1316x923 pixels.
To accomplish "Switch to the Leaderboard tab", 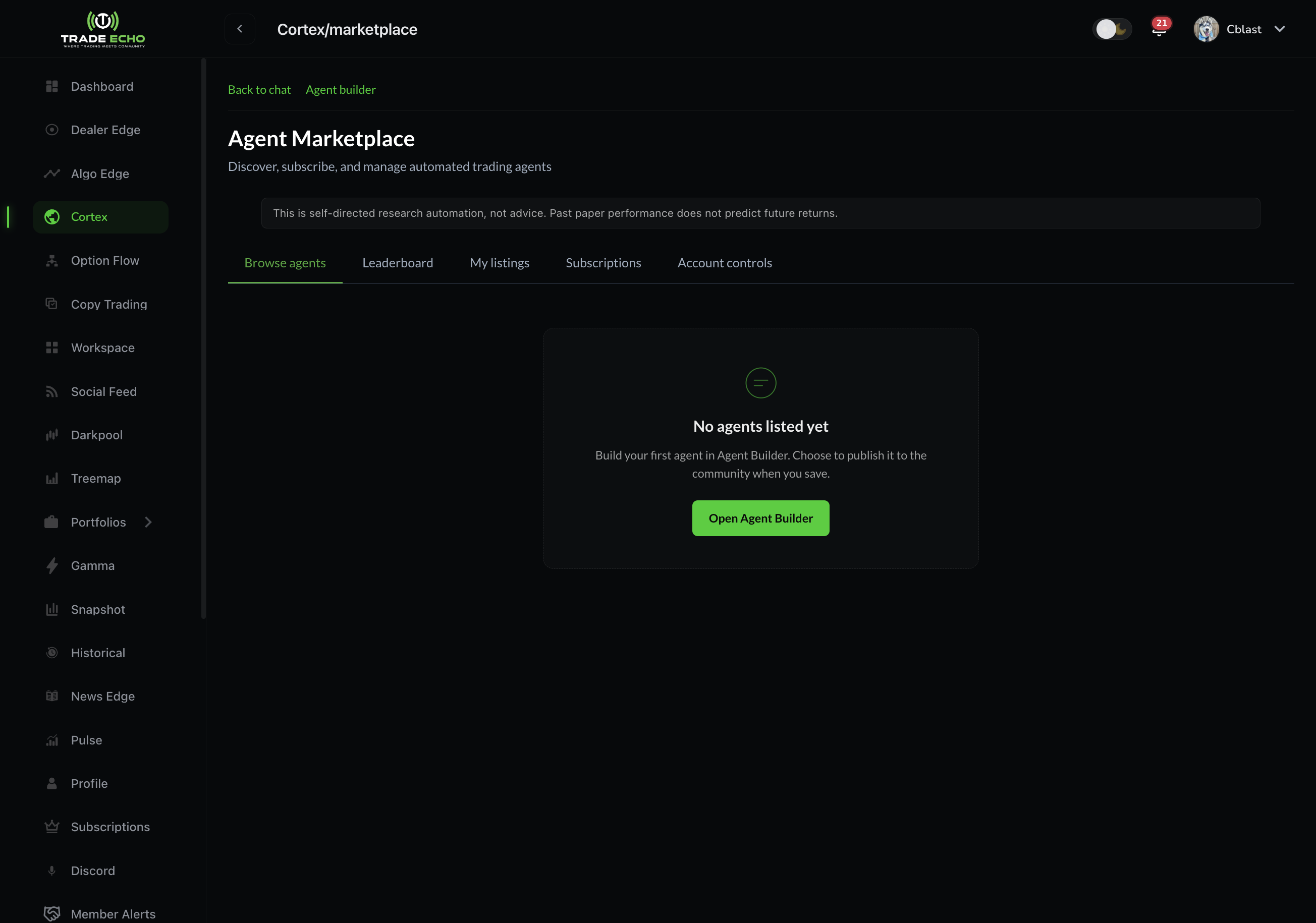I will pos(397,263).
